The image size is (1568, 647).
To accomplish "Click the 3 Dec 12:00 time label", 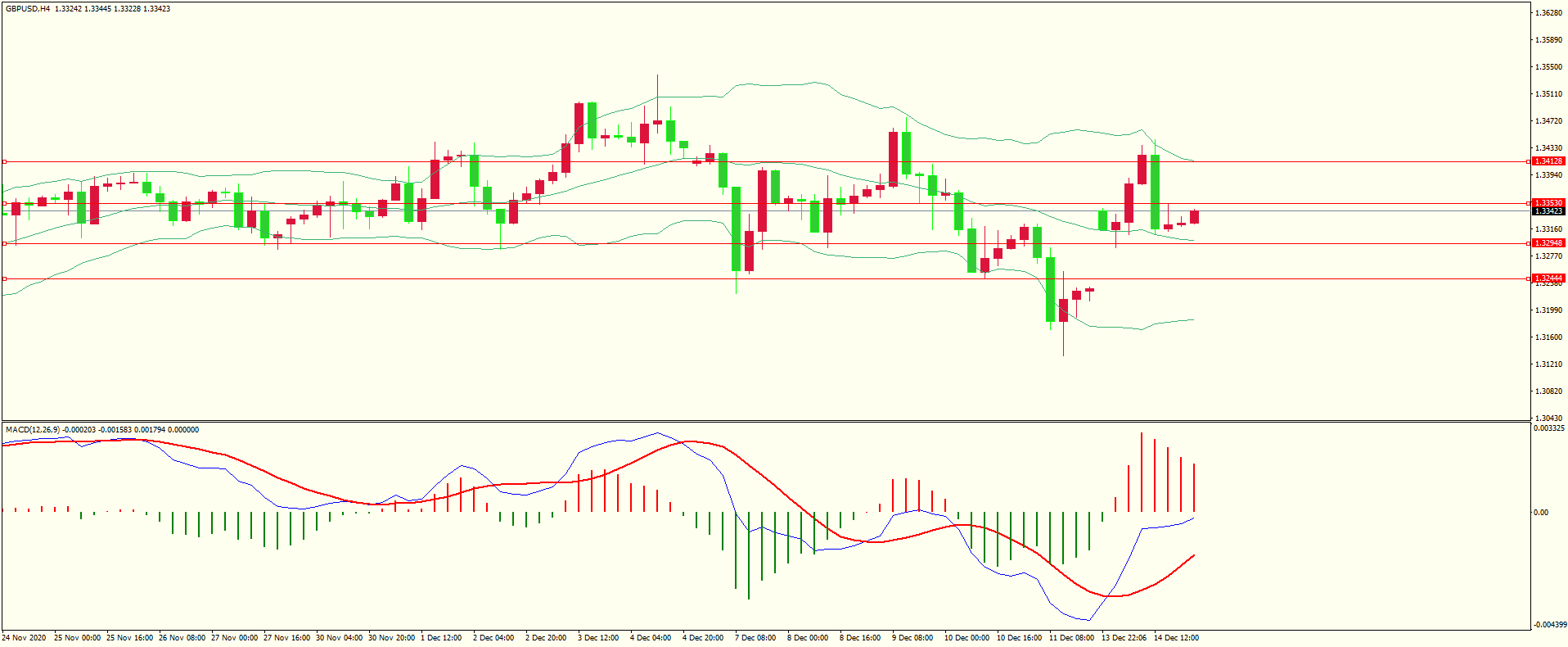I will pos(598,638).
